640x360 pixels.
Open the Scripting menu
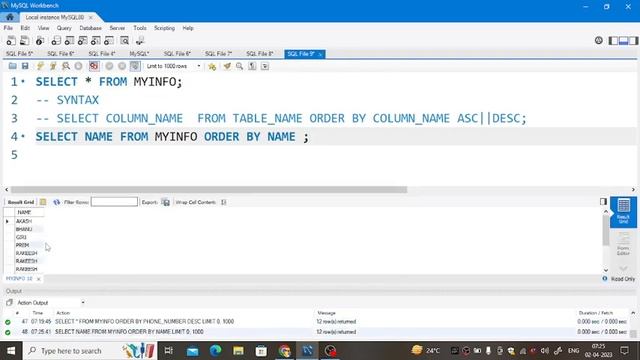click(x=164, y=28)
